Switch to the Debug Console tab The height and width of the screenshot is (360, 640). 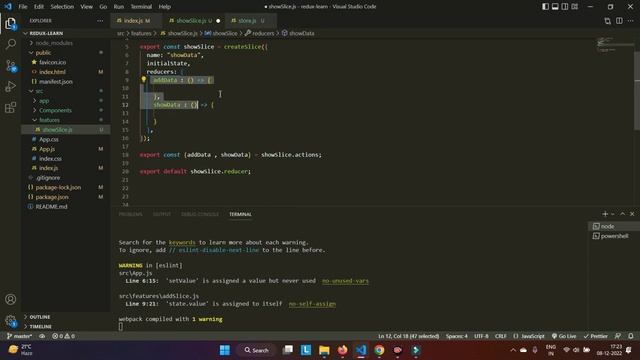[200, 214]
